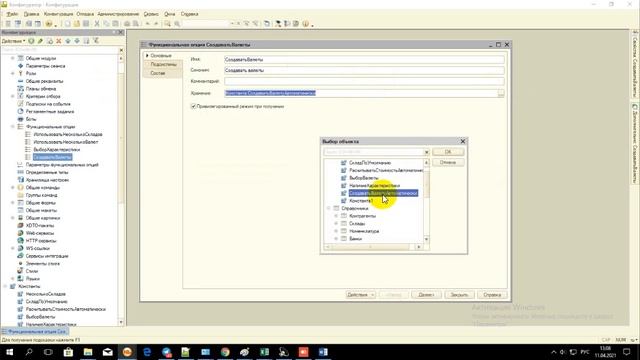This screenshot has height=360, width=640.
Task: Click the Хранение field ellipsis button
Action: 501,93
